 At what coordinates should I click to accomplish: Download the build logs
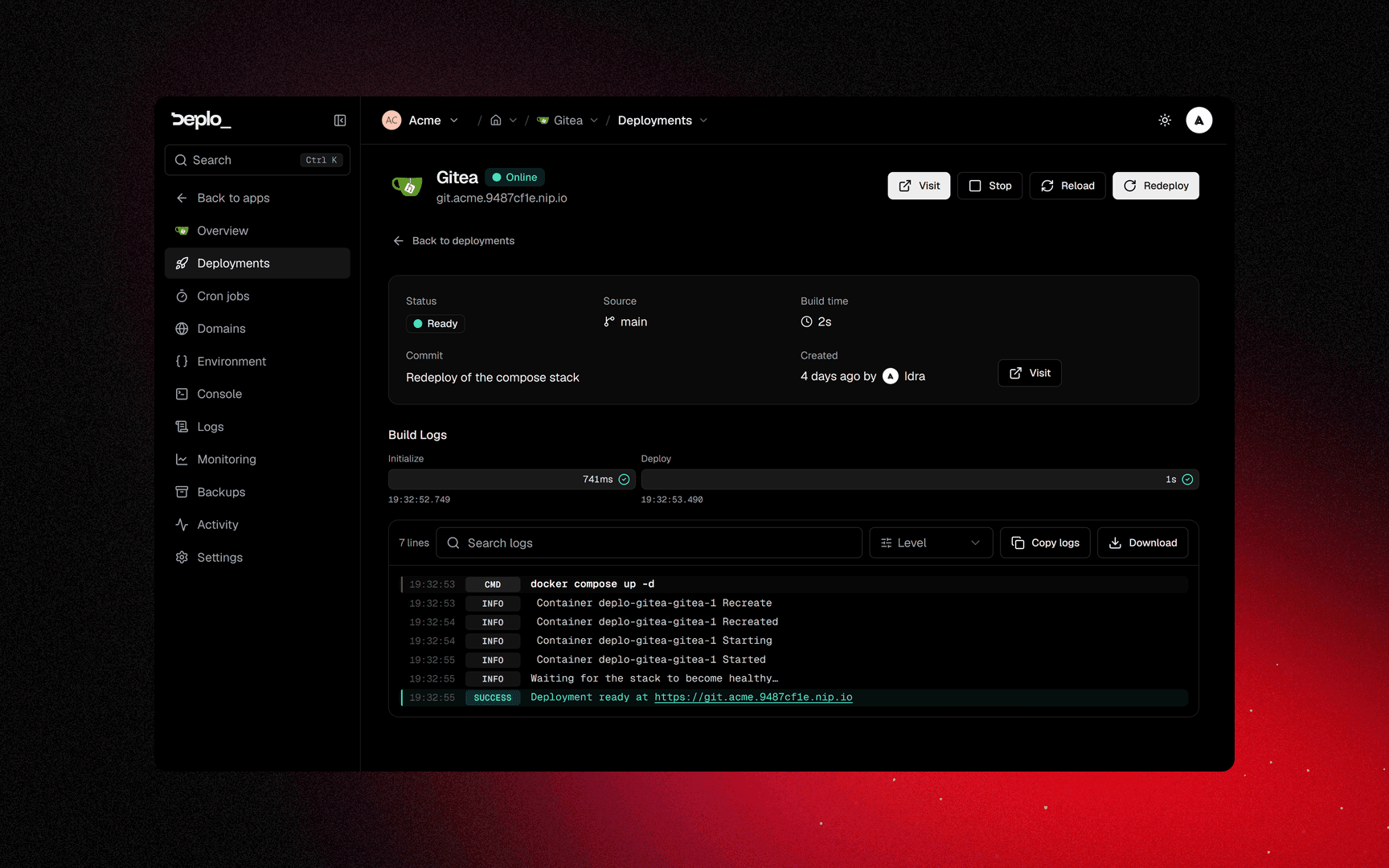pos(1142,543)
